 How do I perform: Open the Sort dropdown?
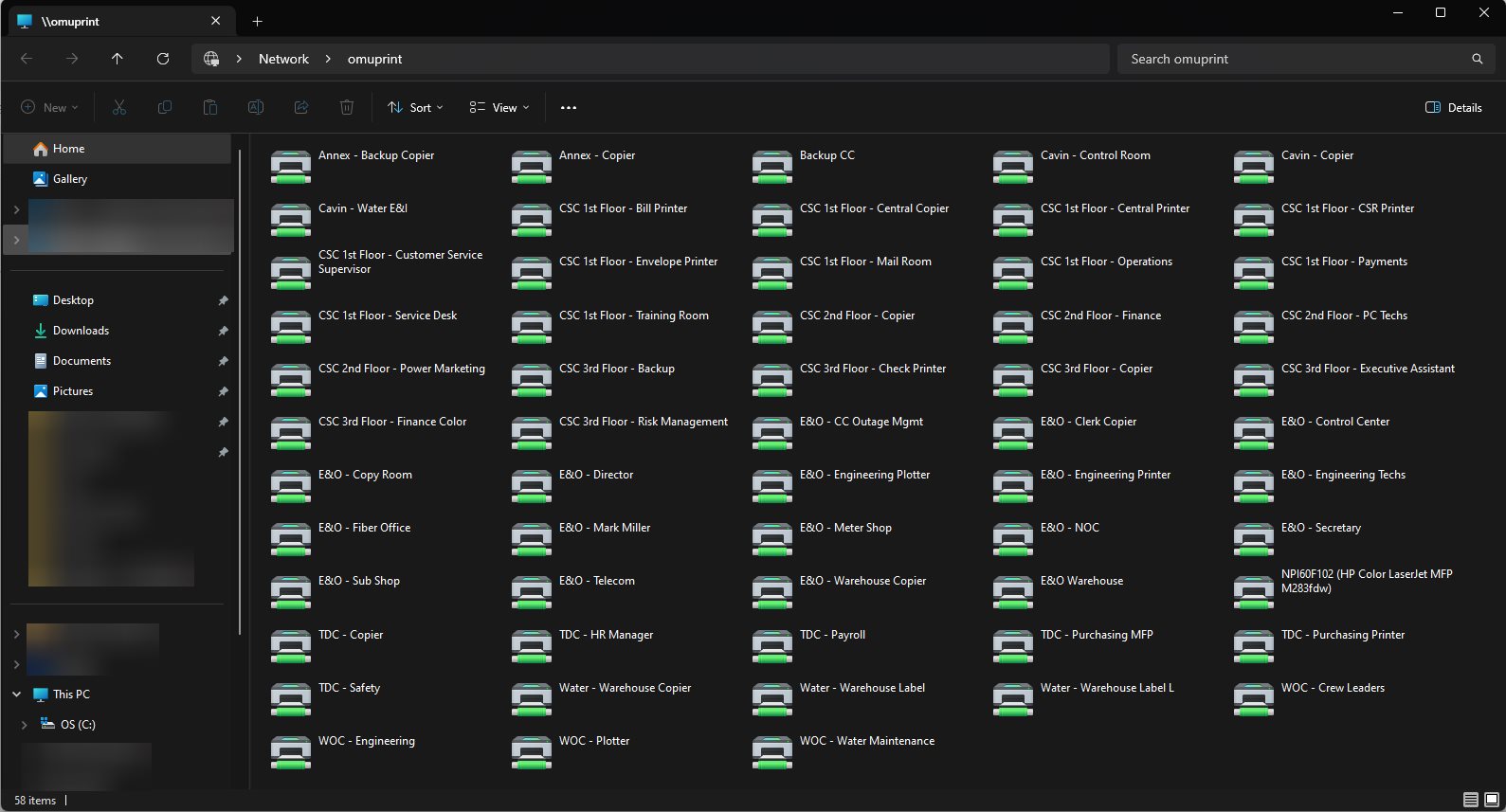415,108
